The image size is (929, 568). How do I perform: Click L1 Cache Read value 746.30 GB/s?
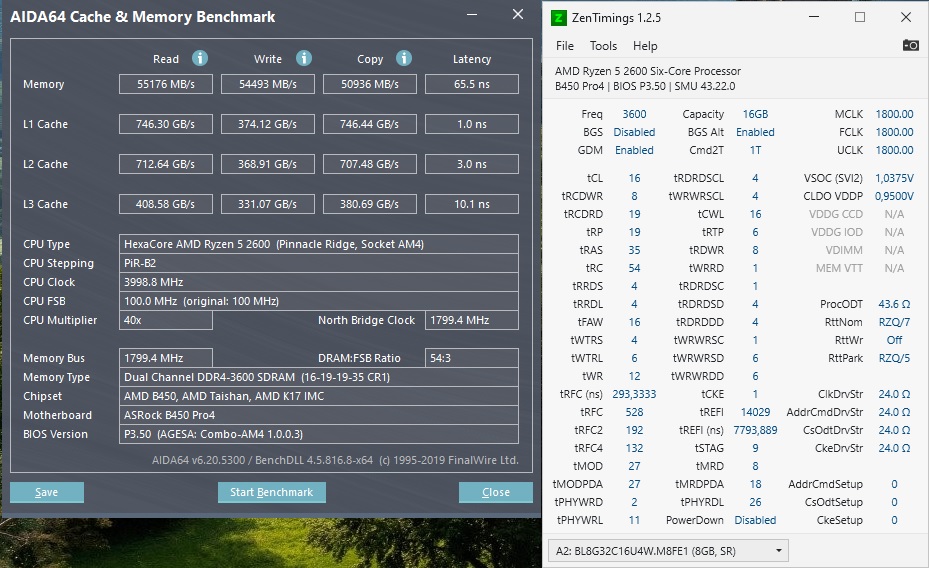click(166, 124)
